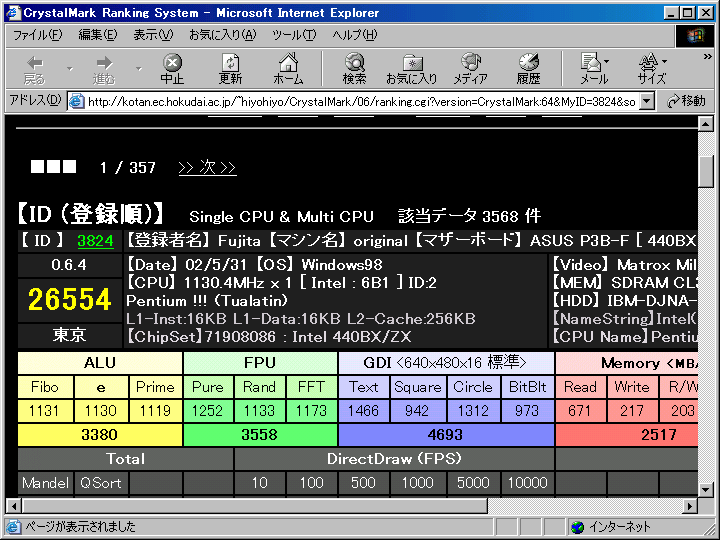Open the ツール(T) menu
Screen dimensions: 720x540
[294, 35]
